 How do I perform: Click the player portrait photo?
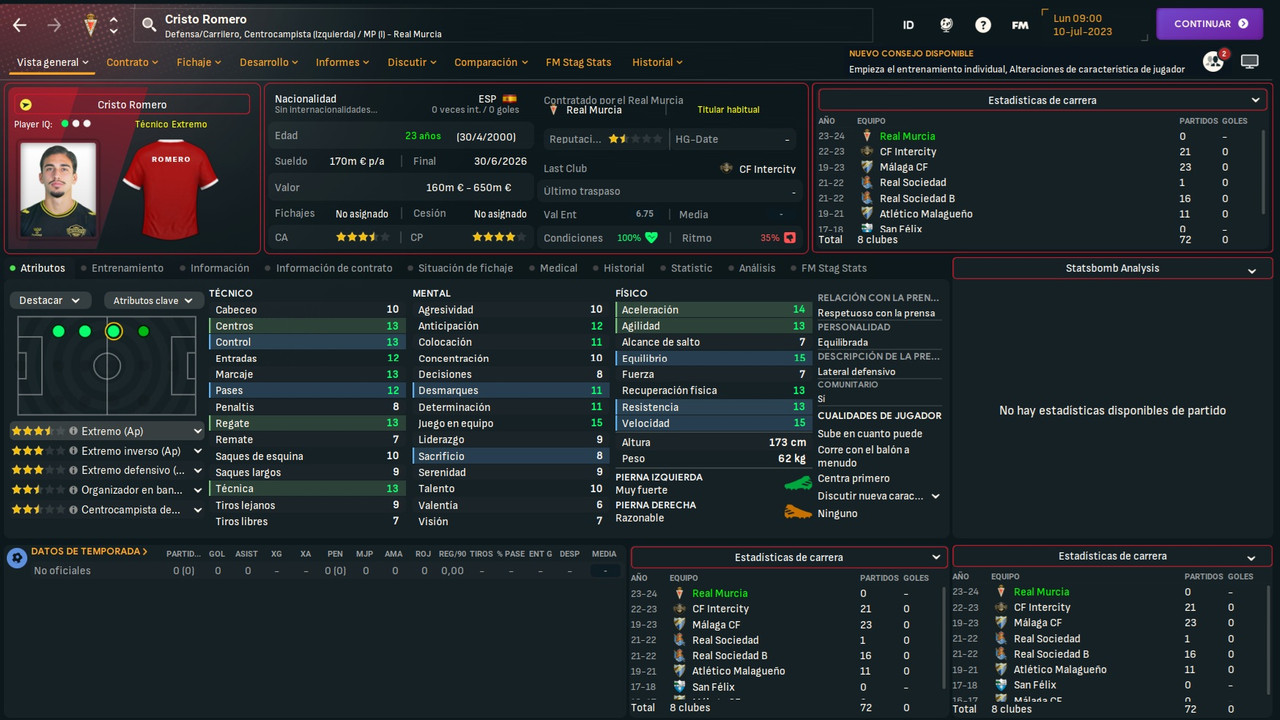[x=58, y=190]
